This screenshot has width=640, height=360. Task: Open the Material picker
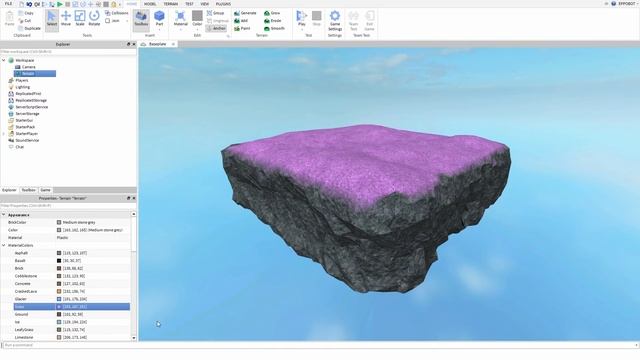180,19
